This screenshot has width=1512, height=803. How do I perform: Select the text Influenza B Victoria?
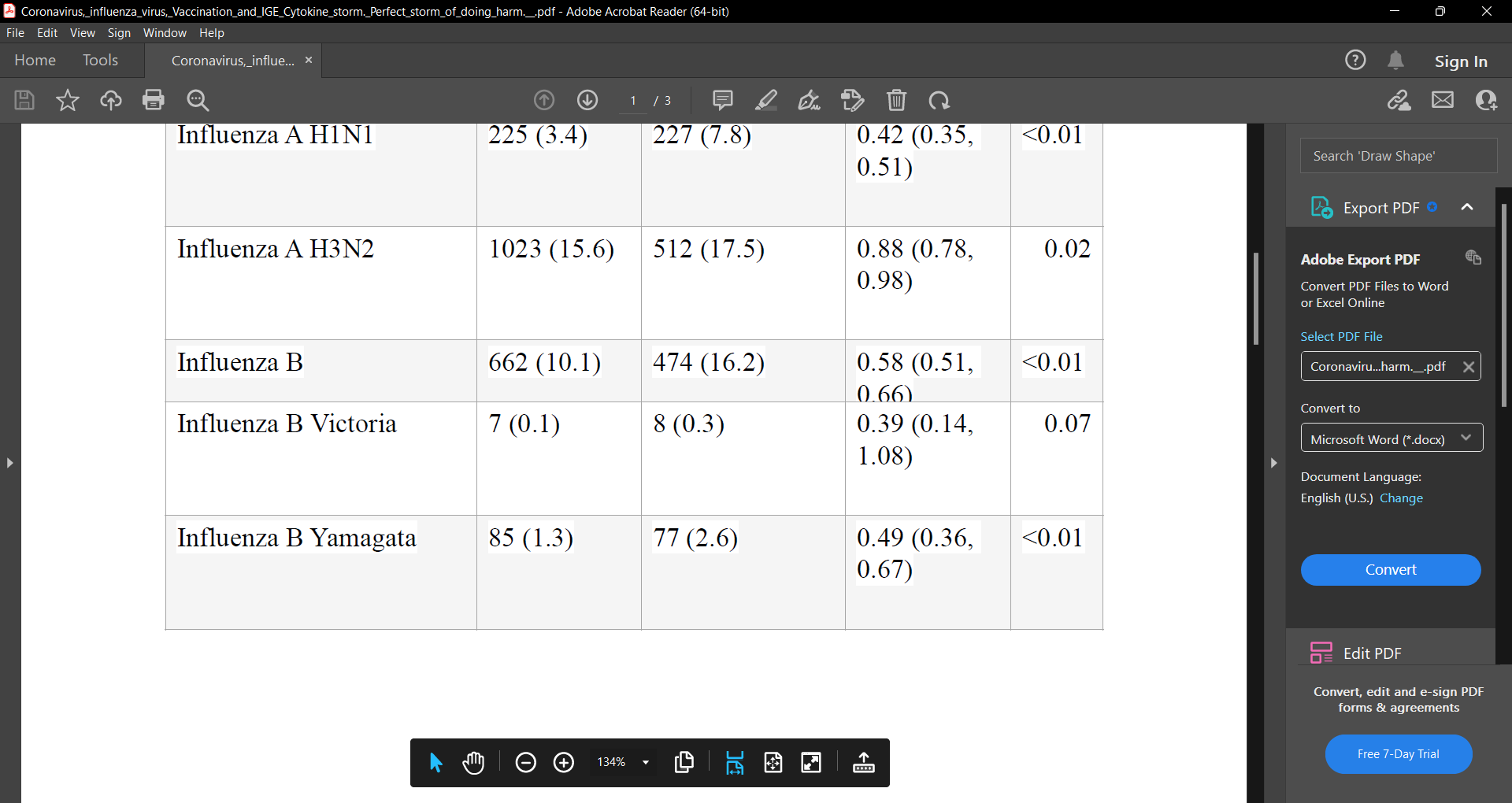(287, 424)
